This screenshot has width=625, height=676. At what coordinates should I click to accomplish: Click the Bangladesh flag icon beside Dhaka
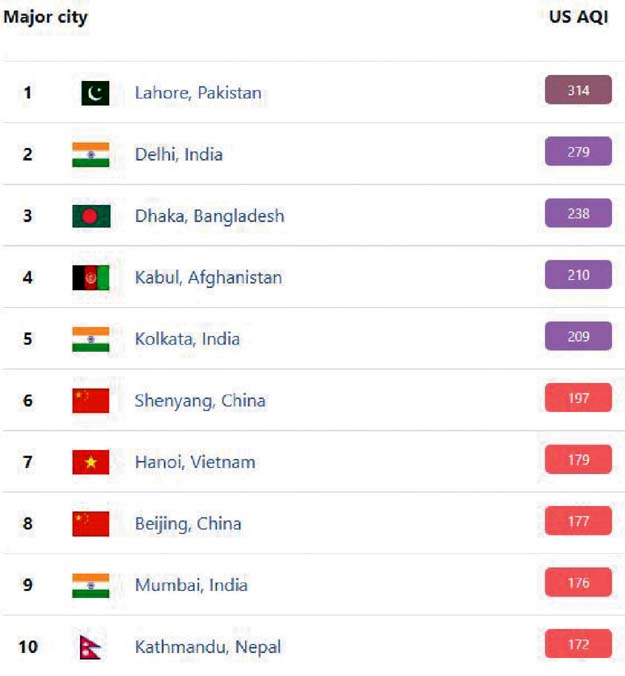coord(91,216)
